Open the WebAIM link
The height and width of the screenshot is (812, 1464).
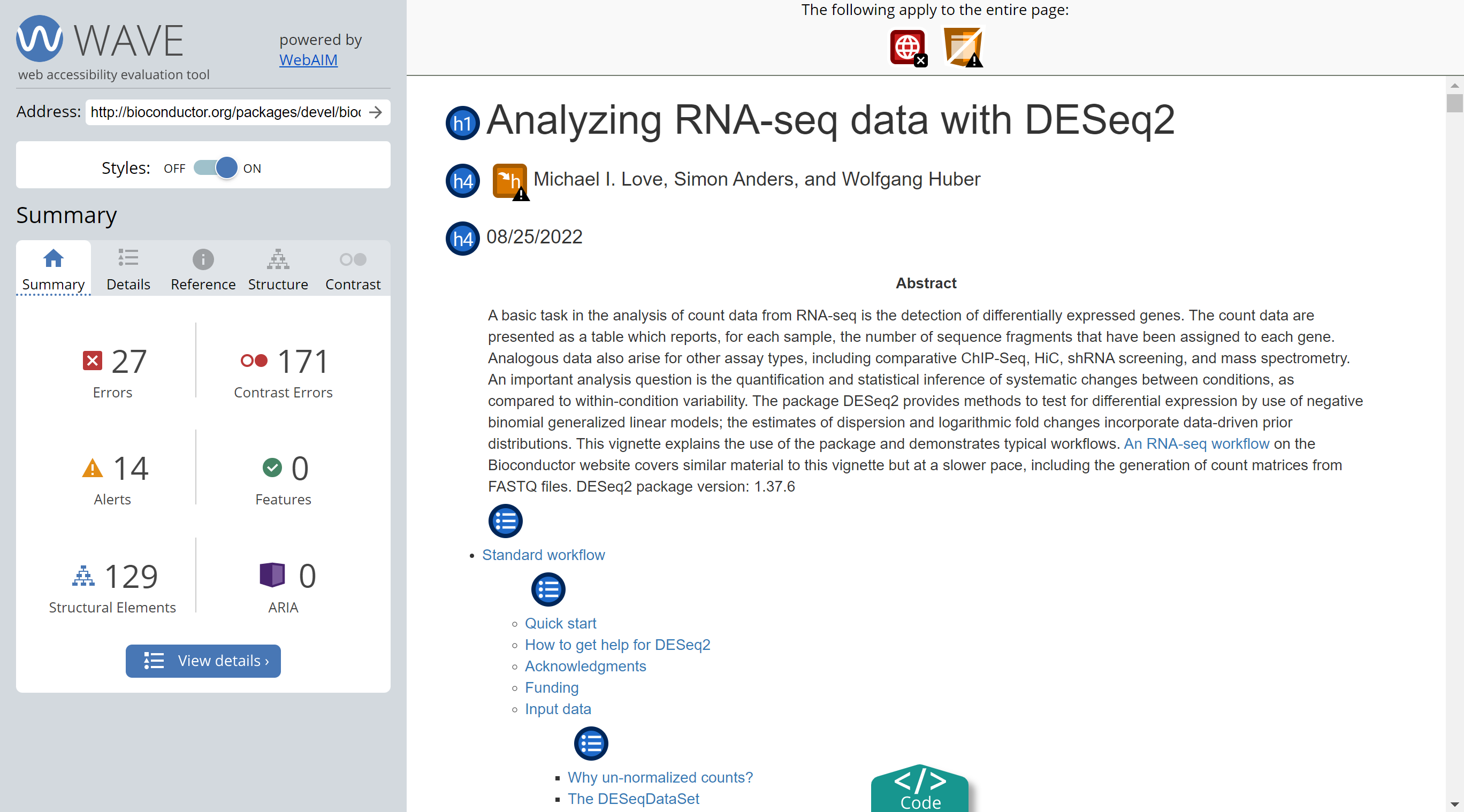(x=308, y=60)
